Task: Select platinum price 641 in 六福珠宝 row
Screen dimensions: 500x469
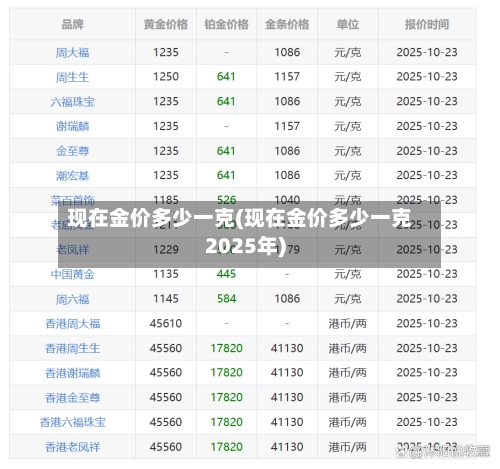Action: (x=226, y=101)
